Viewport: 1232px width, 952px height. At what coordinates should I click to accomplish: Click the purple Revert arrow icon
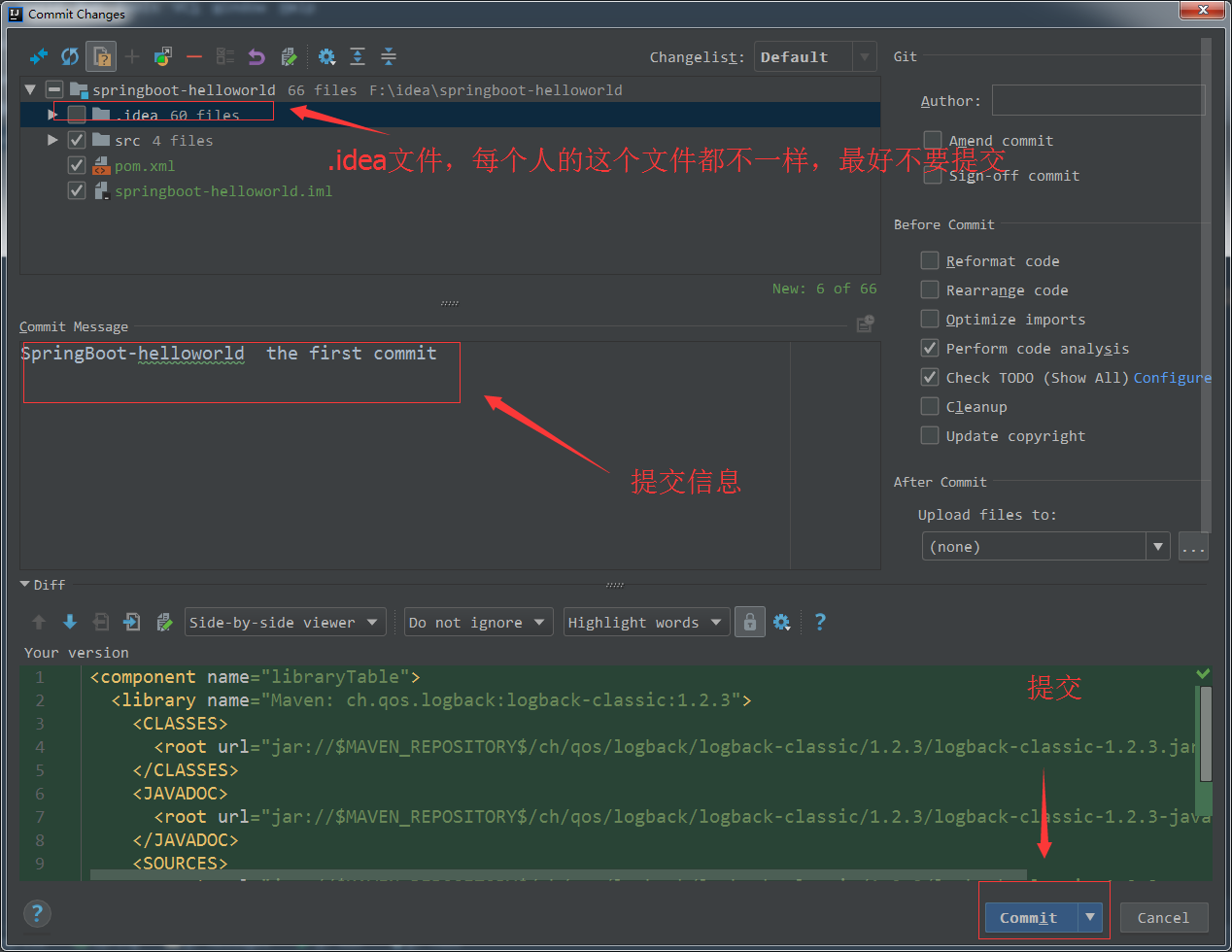(x=257, y=56)
